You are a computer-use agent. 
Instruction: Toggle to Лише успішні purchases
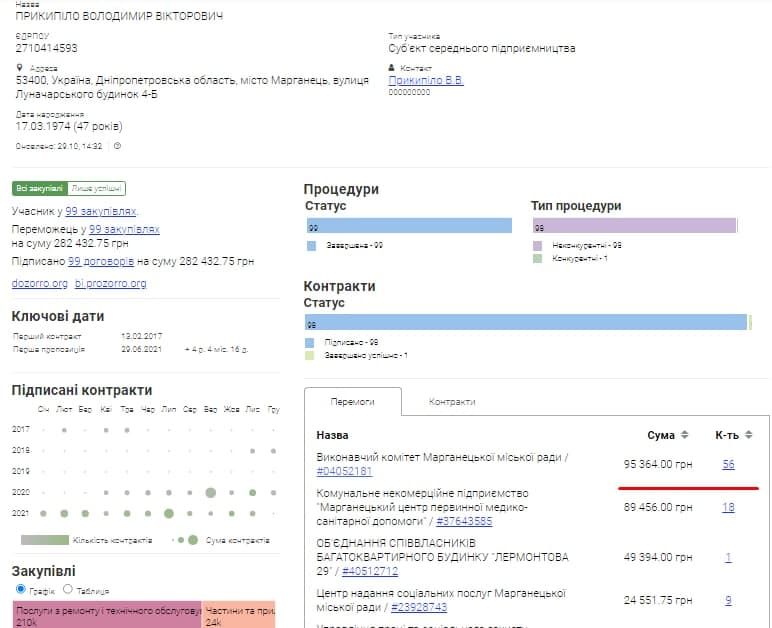(x=97, y=188)
